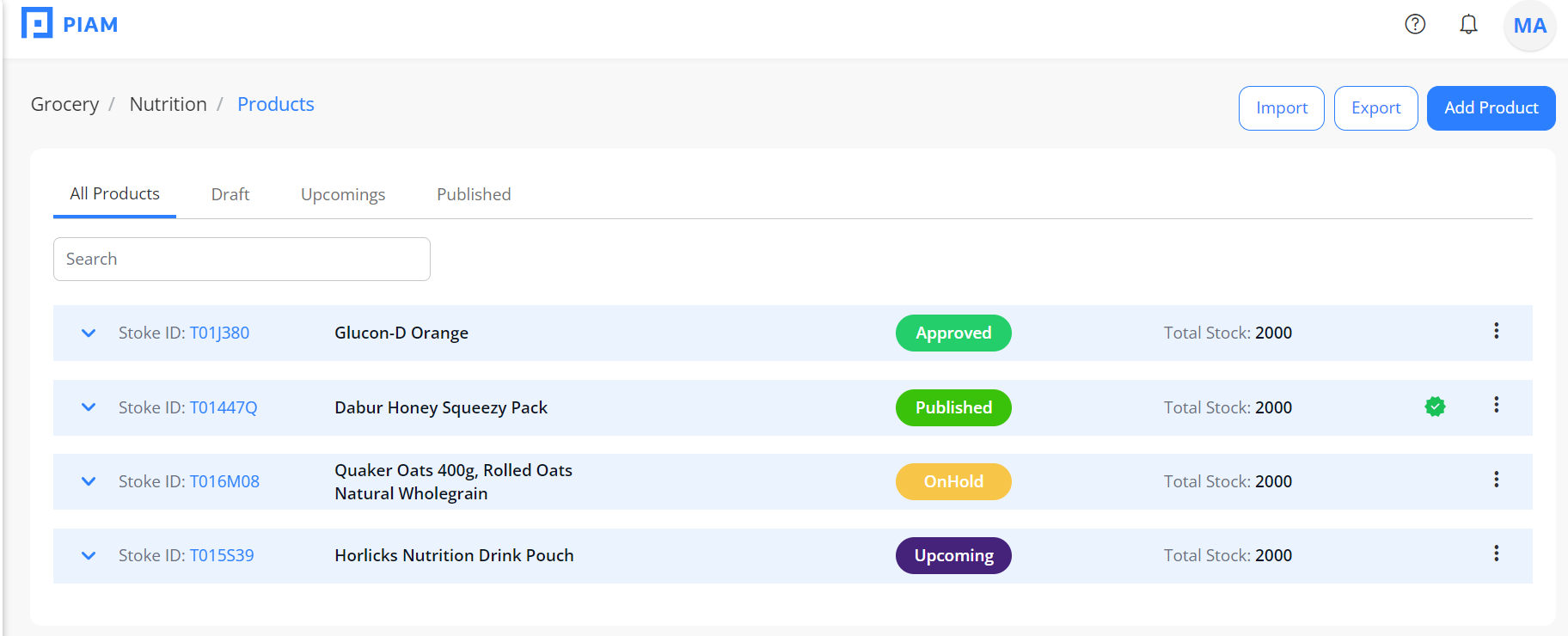The image size is (1568, 636).
Task: Click the Export button
Action: point(1375,108)
